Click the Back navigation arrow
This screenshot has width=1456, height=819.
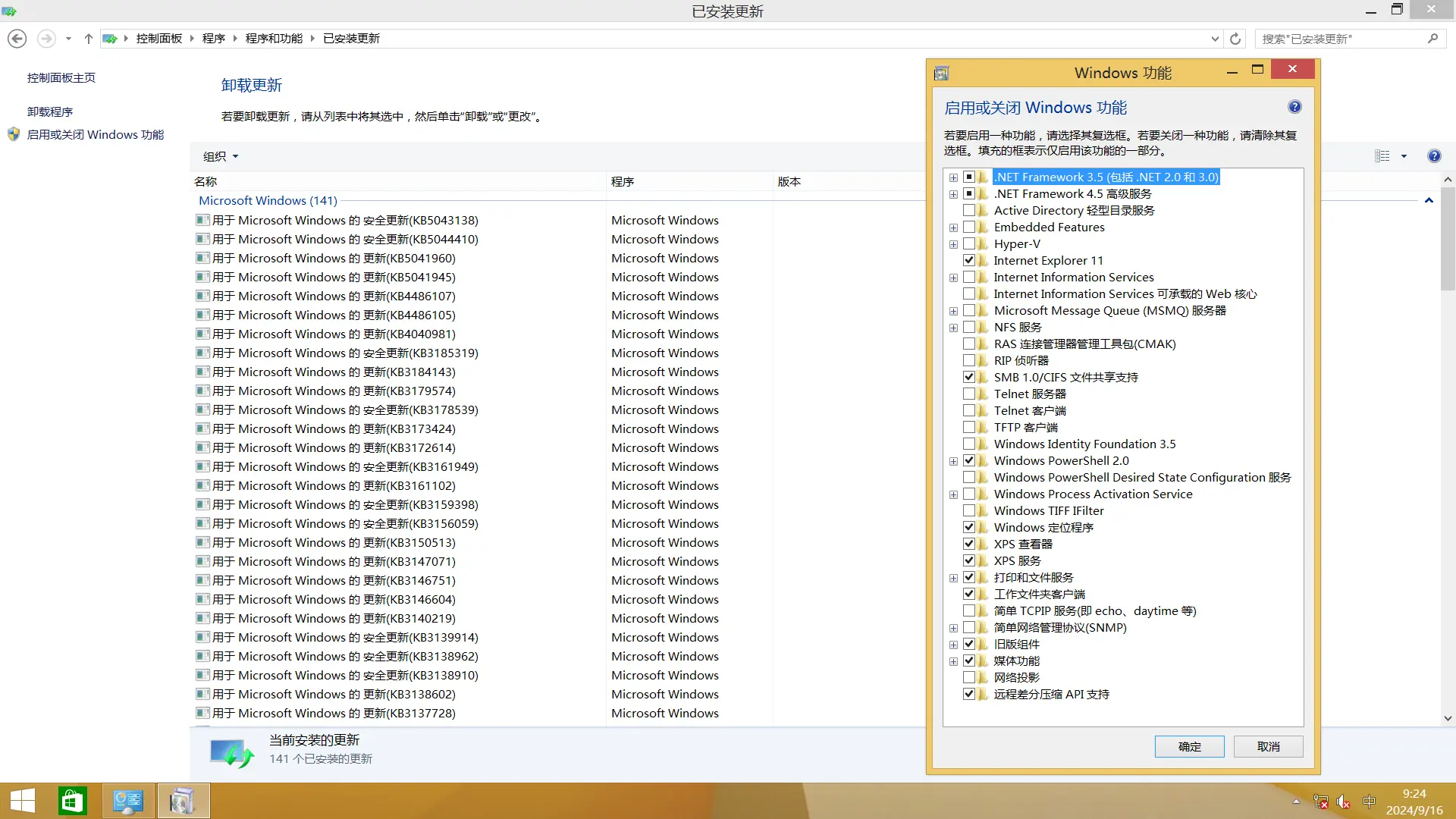coord(17,39)
